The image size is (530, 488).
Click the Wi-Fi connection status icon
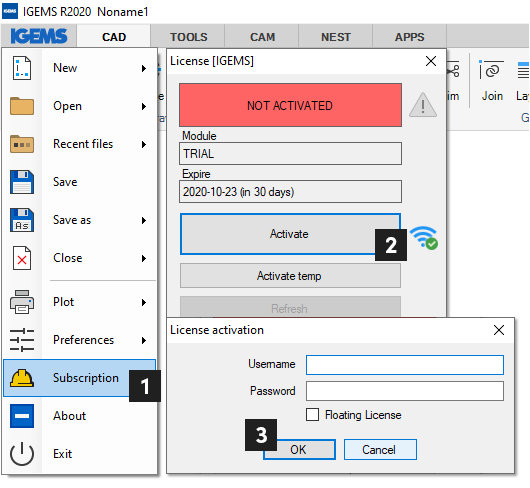[424, 238]
